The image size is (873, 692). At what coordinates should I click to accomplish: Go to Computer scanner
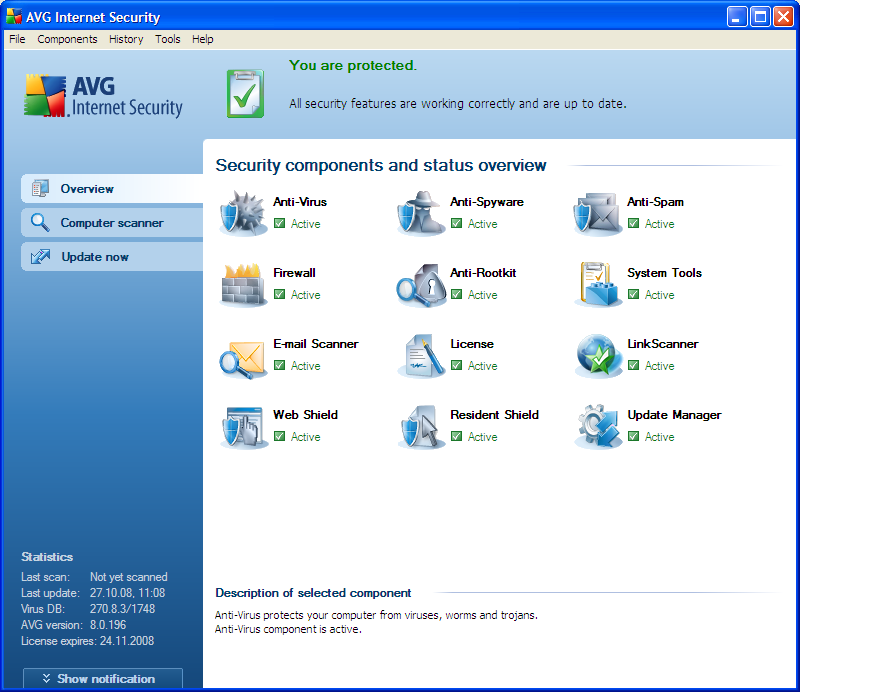click(111, 223)
